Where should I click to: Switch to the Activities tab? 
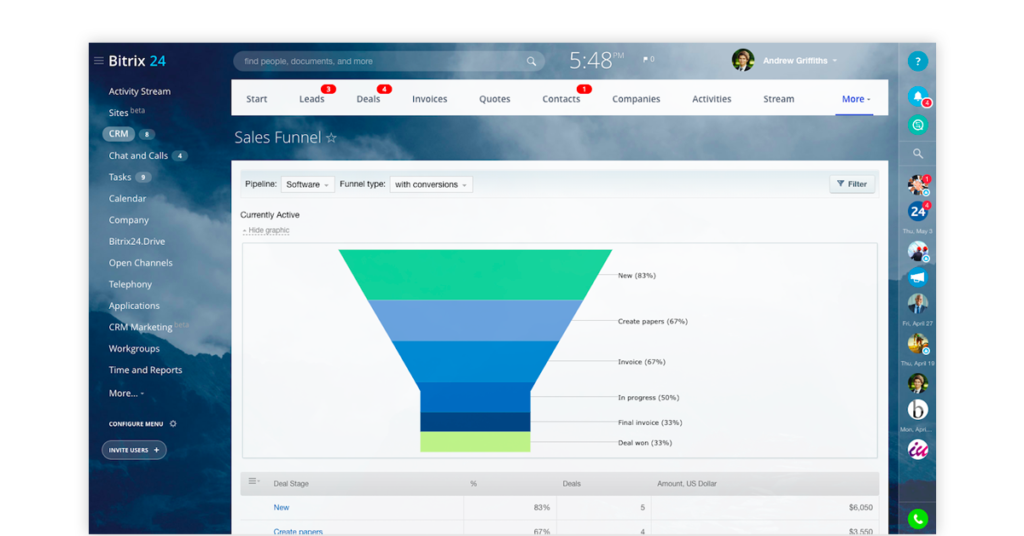[x=712, y=99]
